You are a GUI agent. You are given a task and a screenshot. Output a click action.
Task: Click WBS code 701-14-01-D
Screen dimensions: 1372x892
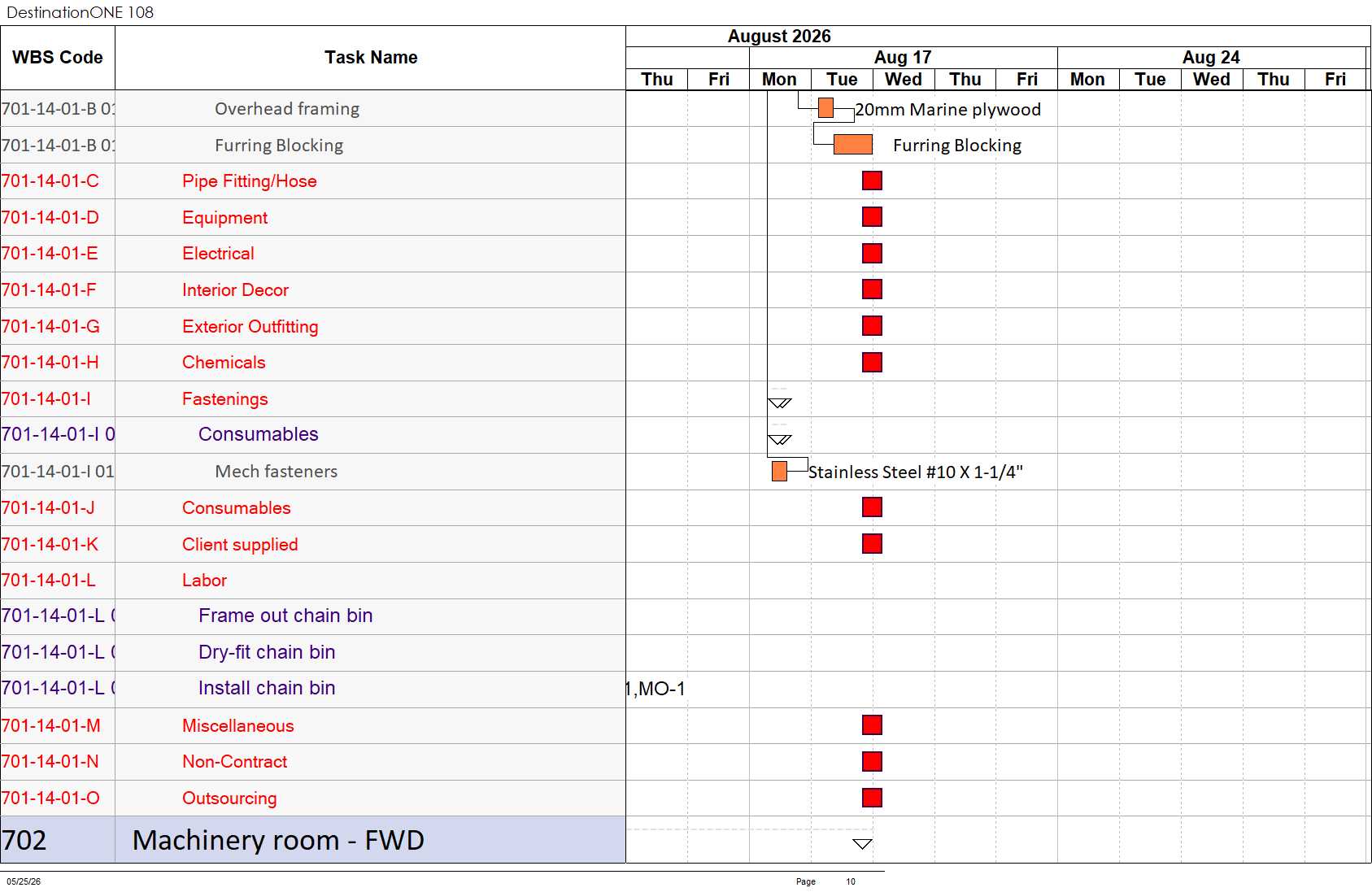click(x=50, y=218)
